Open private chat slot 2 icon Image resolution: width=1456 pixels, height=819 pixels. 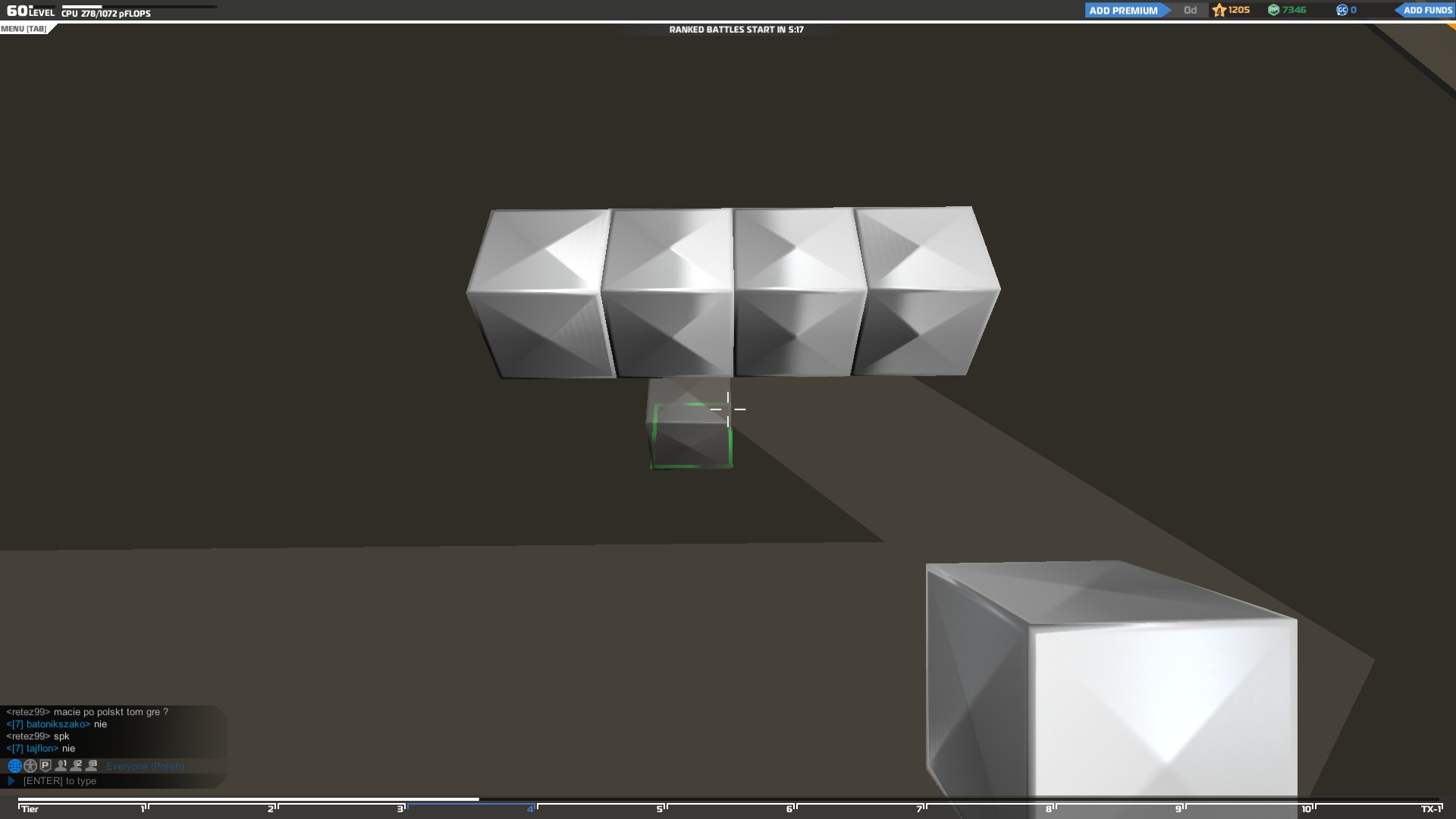click(76, 766)
